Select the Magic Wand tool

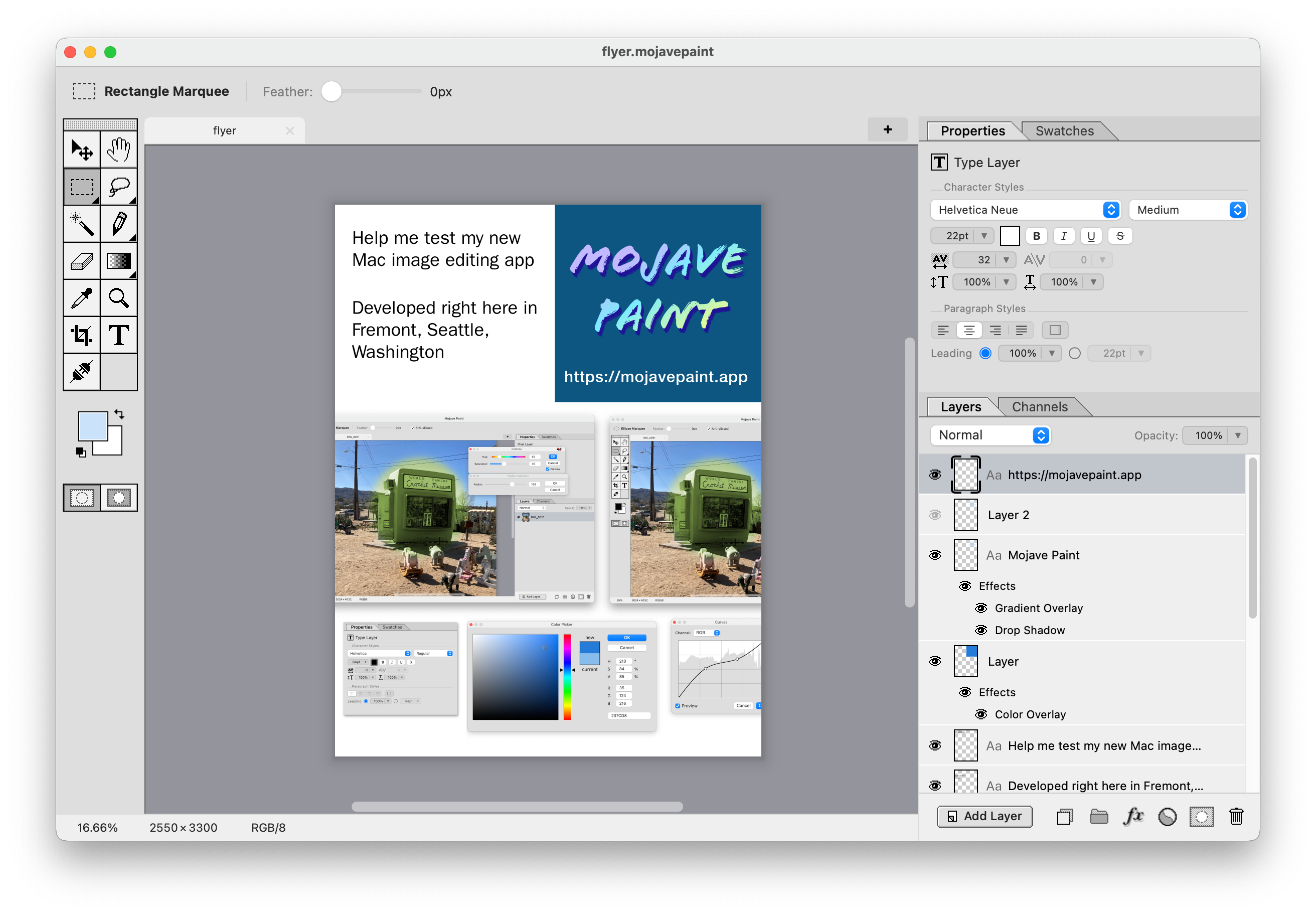[x=81, y=224]
